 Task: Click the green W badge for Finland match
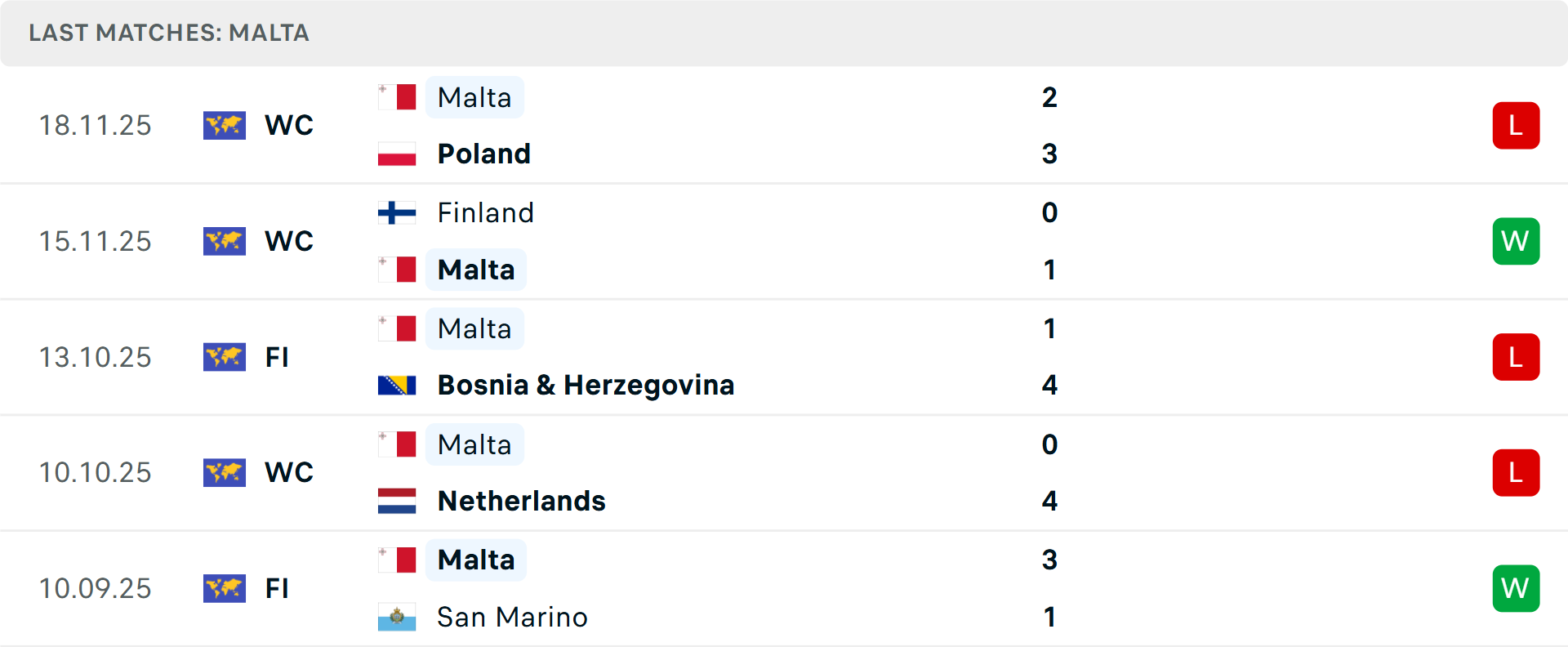(x=1516, y=241)
